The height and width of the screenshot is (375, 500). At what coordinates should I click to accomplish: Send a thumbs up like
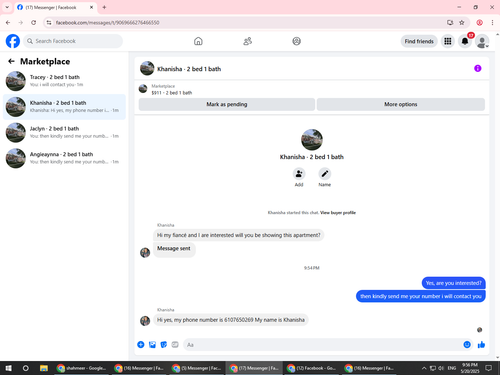pos(481,345)
